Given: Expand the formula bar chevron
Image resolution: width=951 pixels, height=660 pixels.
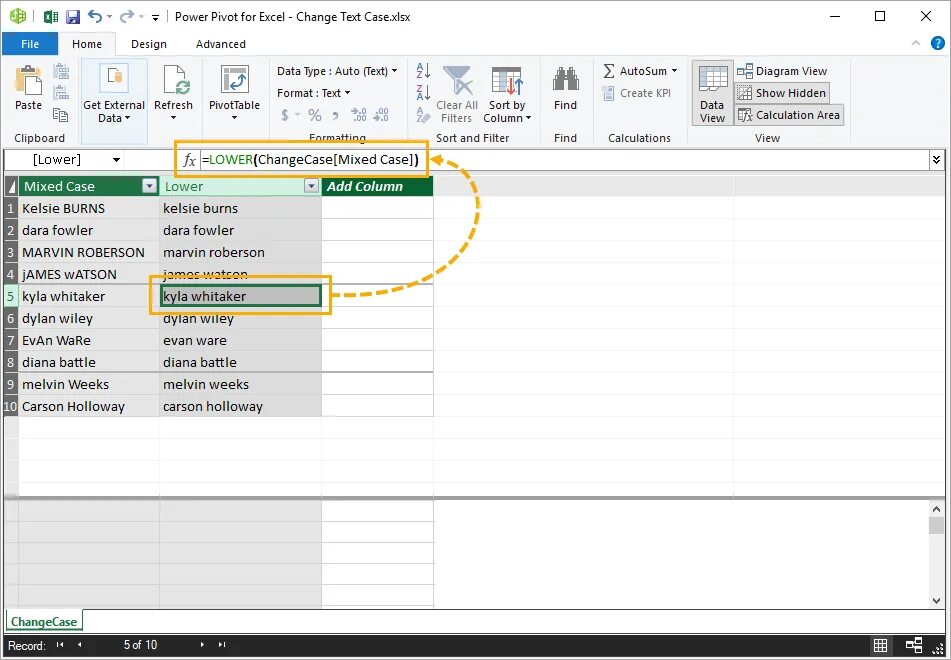Looking at the screenshot, I should (936, 160).
